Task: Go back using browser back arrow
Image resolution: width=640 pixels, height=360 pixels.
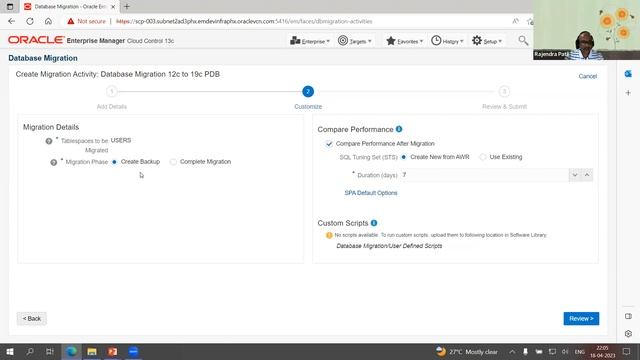Action: 11,21
